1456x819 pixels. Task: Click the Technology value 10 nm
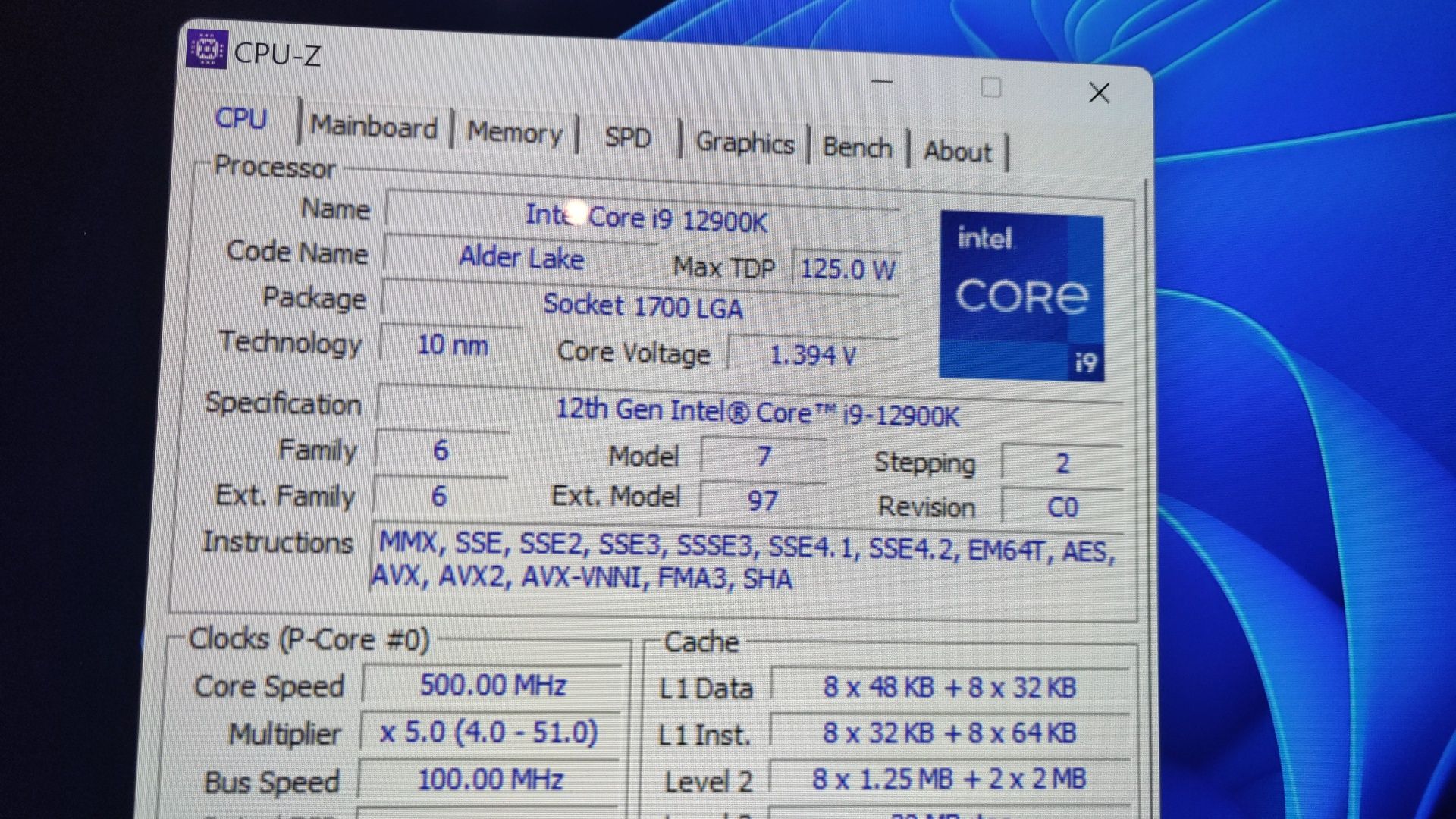coord(452,346)
